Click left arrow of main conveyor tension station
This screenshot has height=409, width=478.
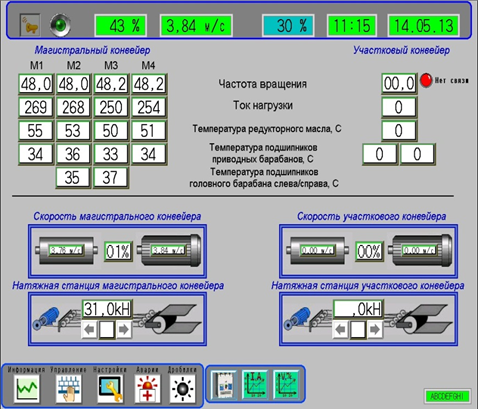89,330
